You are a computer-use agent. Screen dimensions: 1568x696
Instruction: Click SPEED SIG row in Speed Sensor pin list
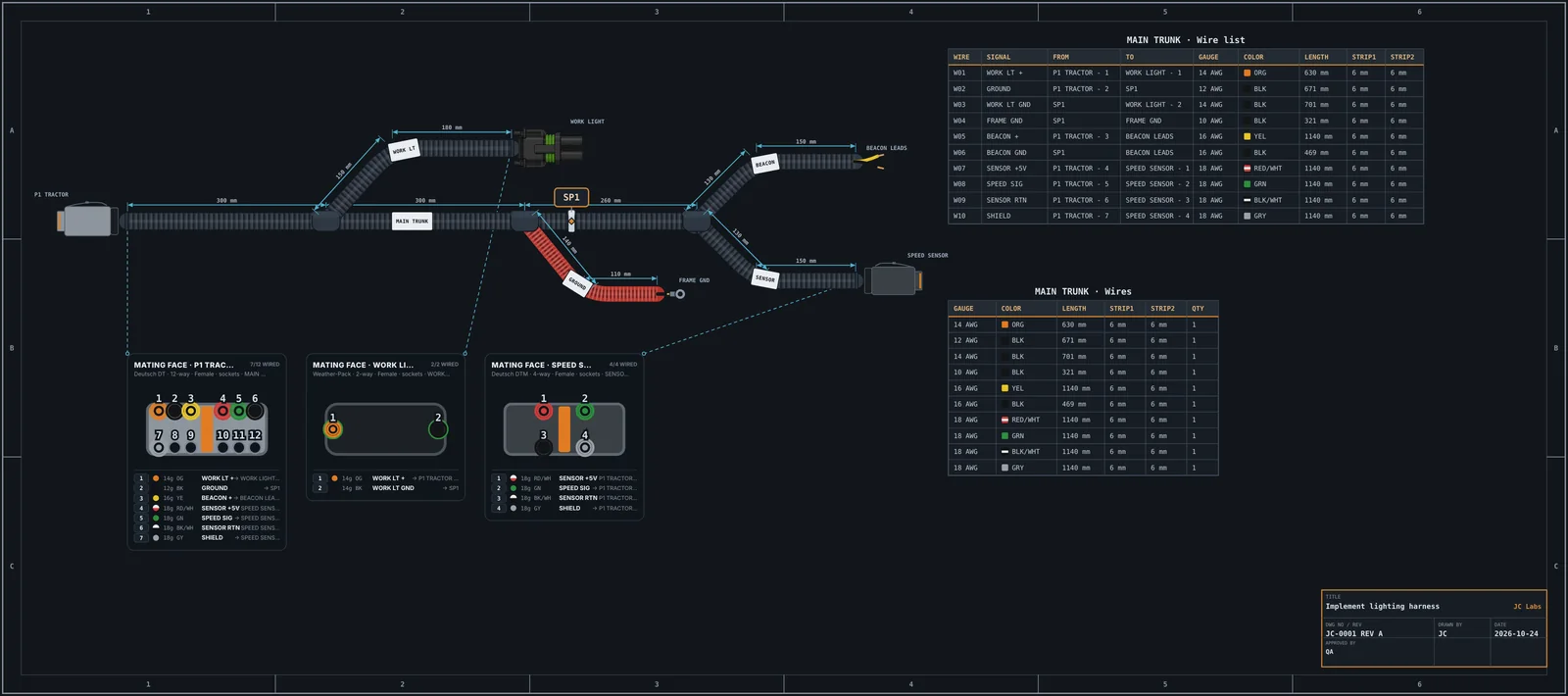(564, 488)
